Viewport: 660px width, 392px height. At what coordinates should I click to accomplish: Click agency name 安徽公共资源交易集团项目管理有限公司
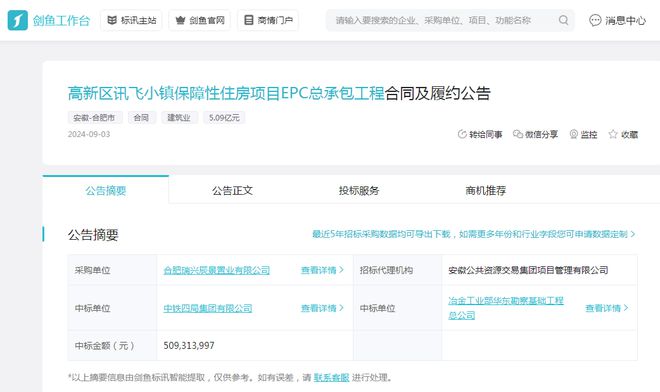click(x=528, y=270)
